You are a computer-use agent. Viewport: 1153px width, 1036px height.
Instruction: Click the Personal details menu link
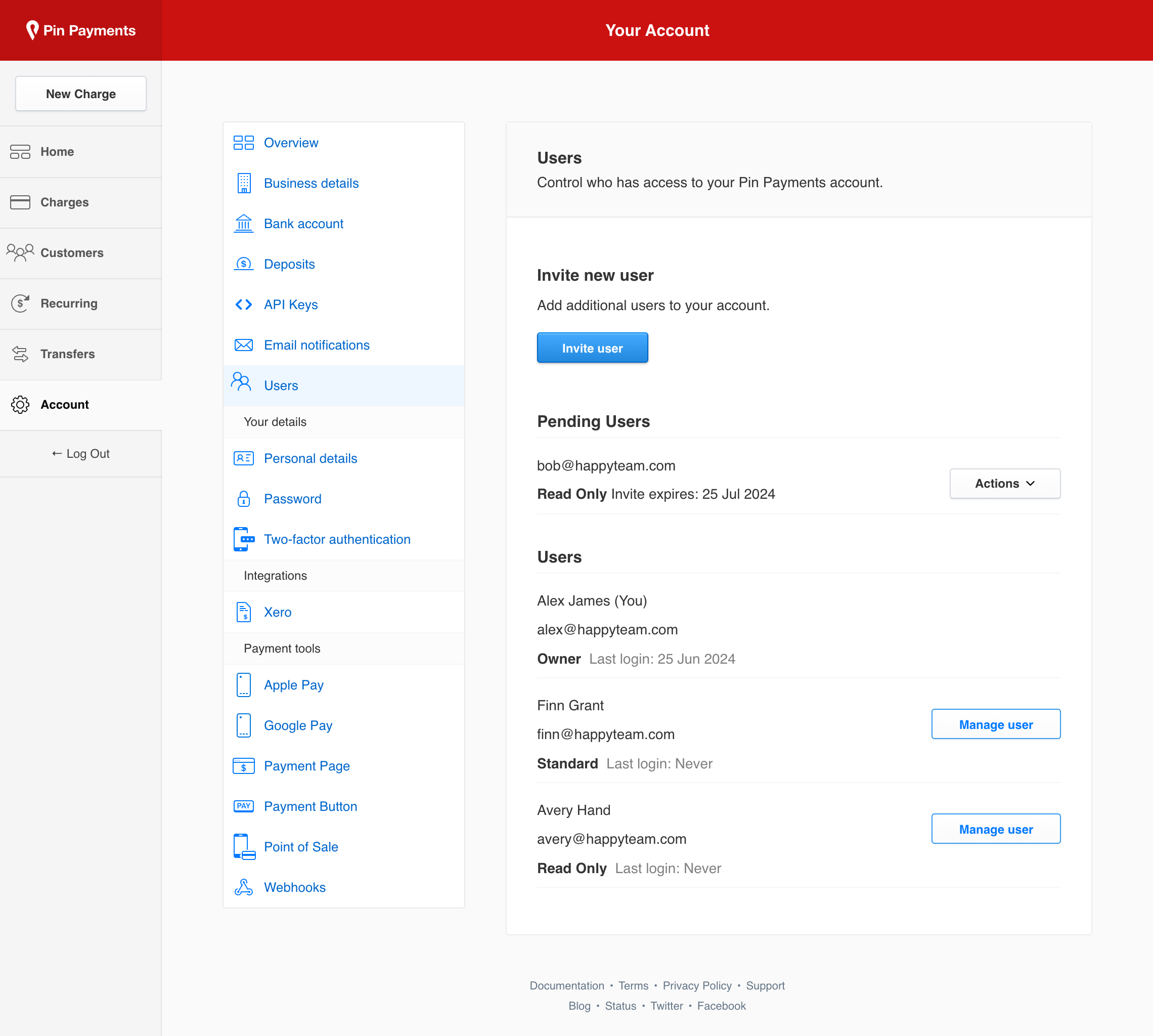(x=310, y=458)
